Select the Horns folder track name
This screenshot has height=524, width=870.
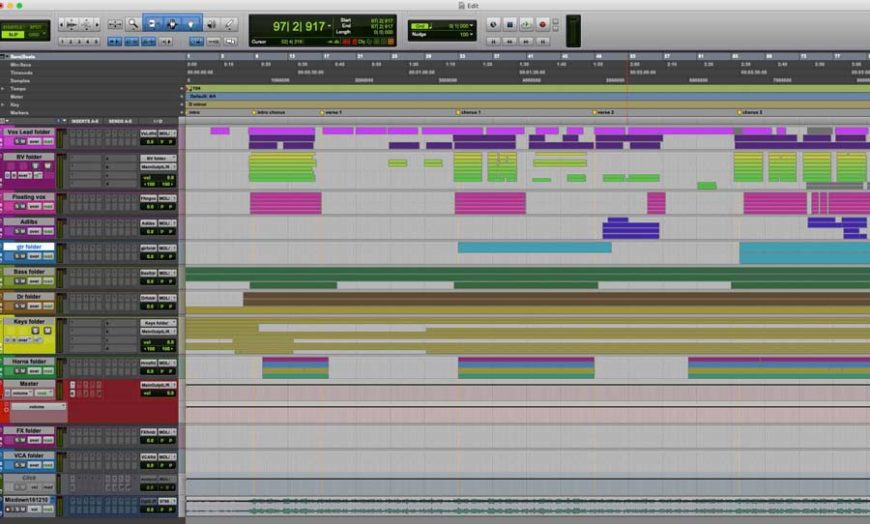coord(29,361)
